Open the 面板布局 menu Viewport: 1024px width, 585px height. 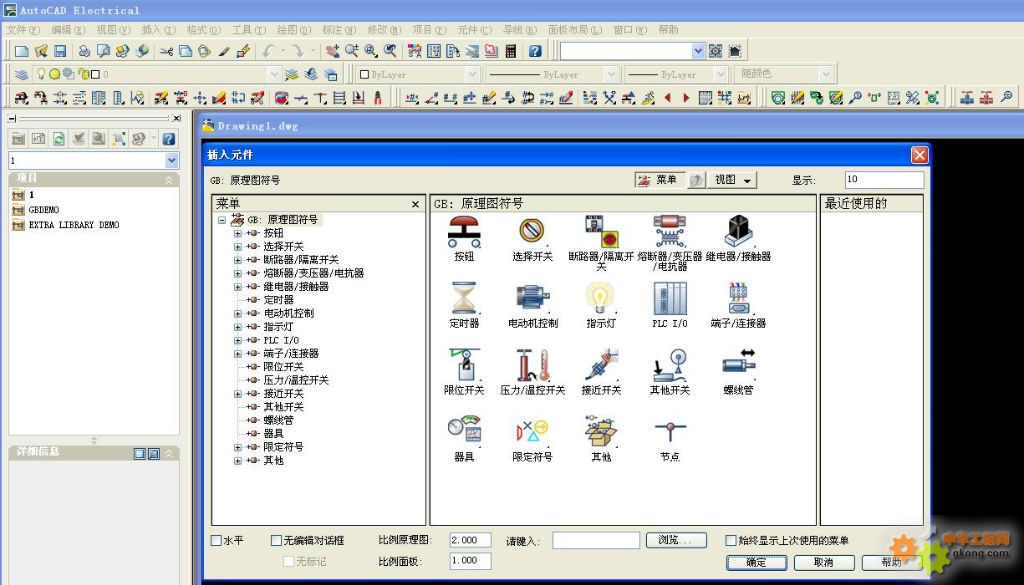point(575,30)
